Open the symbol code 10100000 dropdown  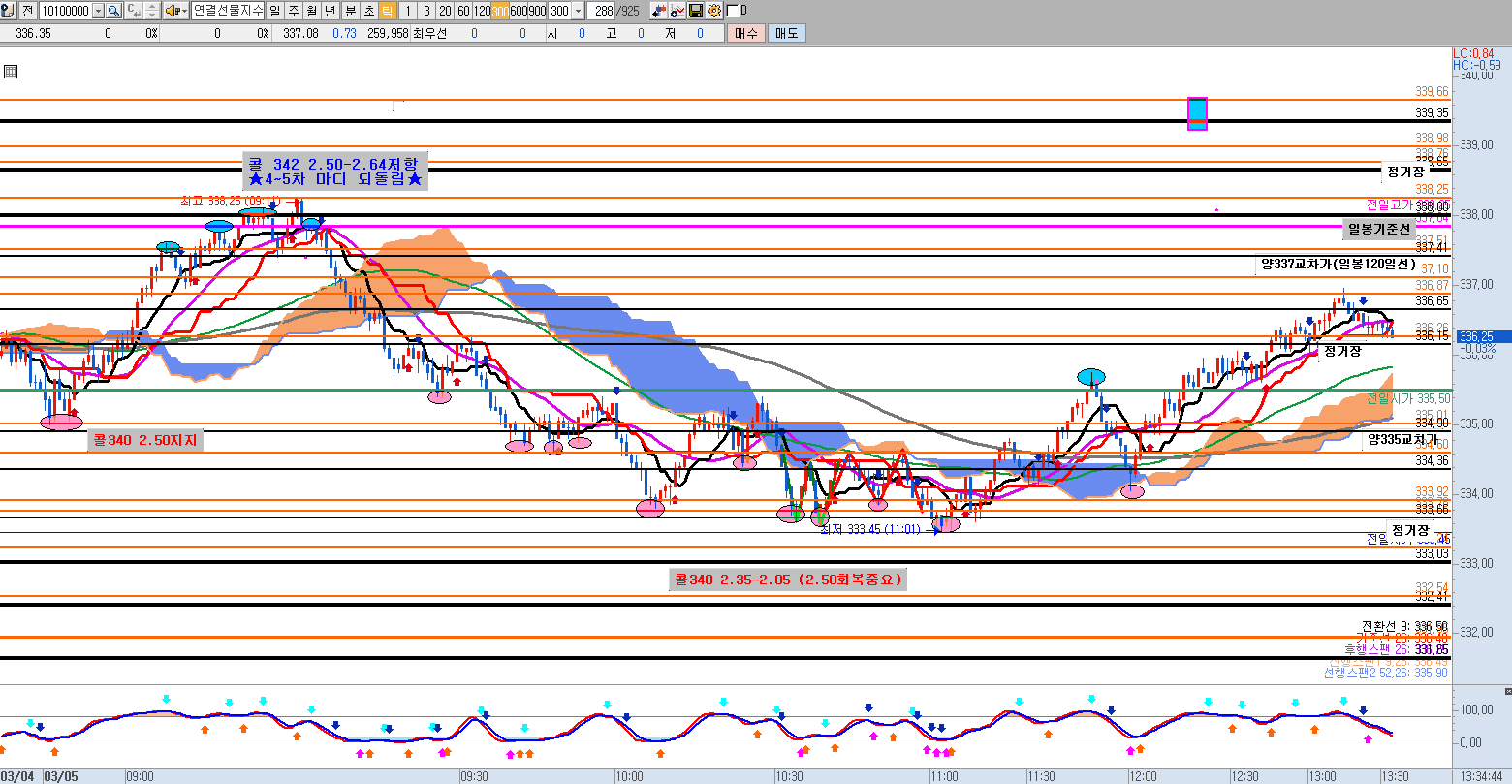coord(98,11)
